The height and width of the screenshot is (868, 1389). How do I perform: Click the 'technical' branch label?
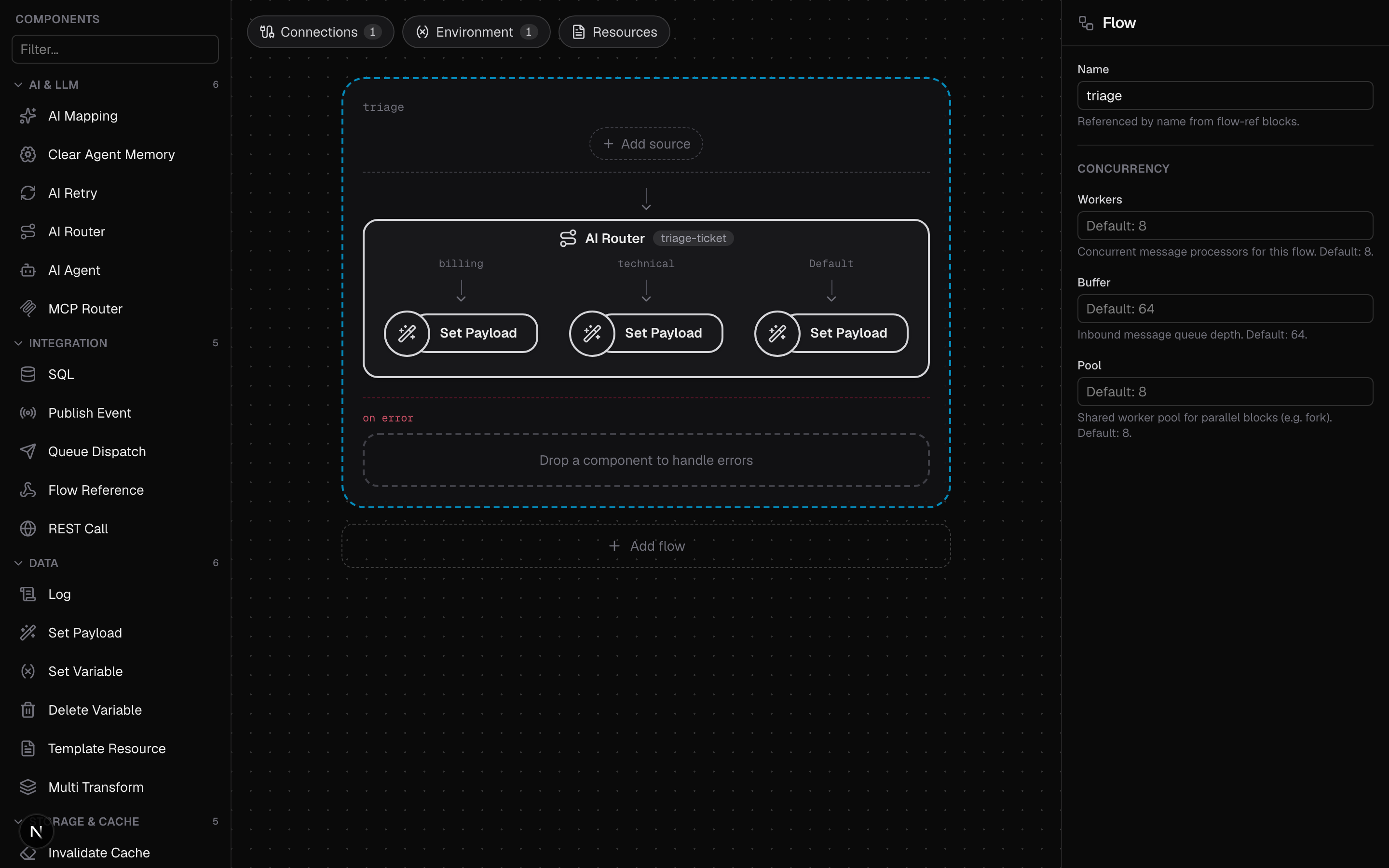pos(646,263)
